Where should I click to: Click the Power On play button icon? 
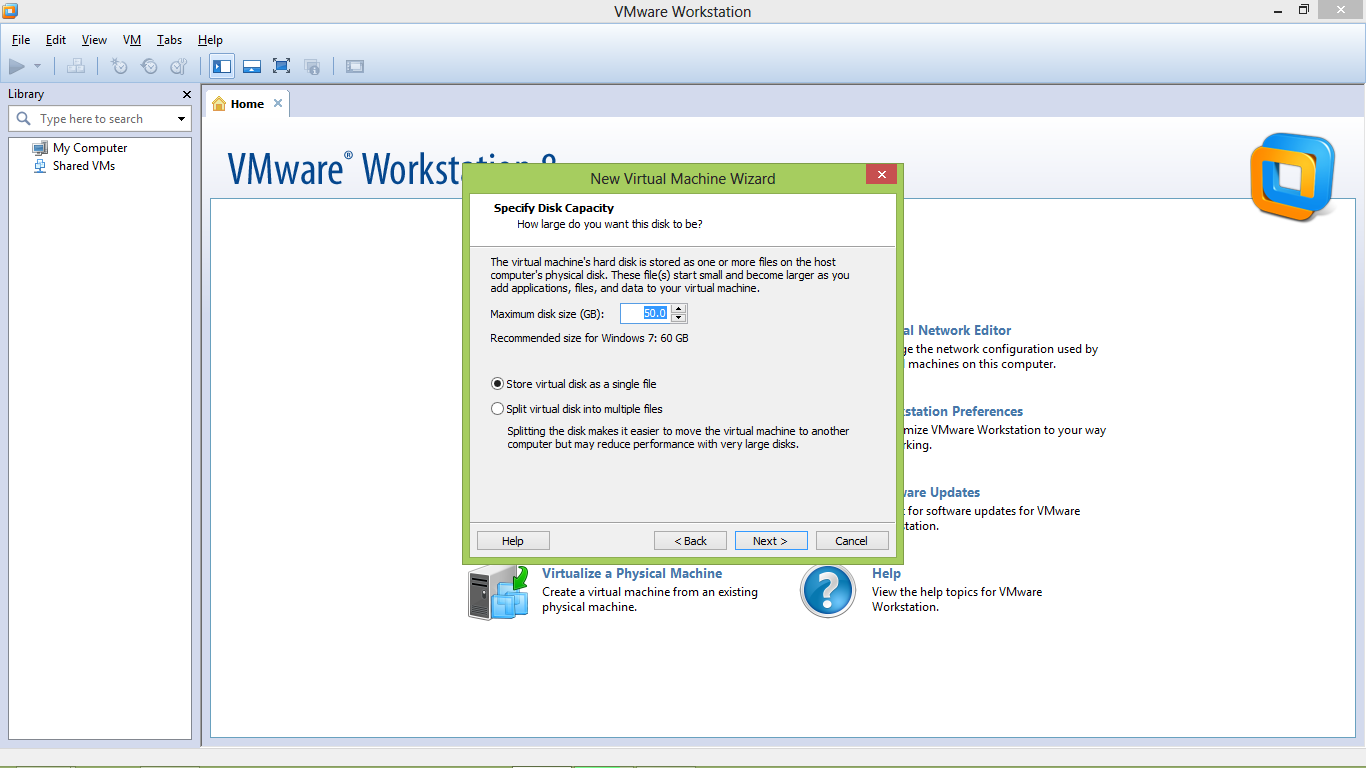(17, 66)
